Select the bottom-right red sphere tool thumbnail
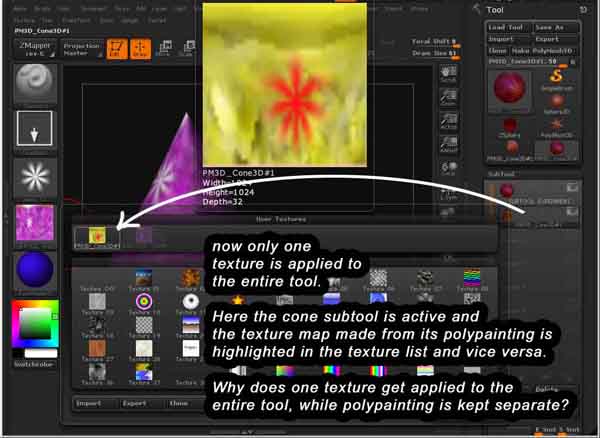 click(x=557, y=150)
